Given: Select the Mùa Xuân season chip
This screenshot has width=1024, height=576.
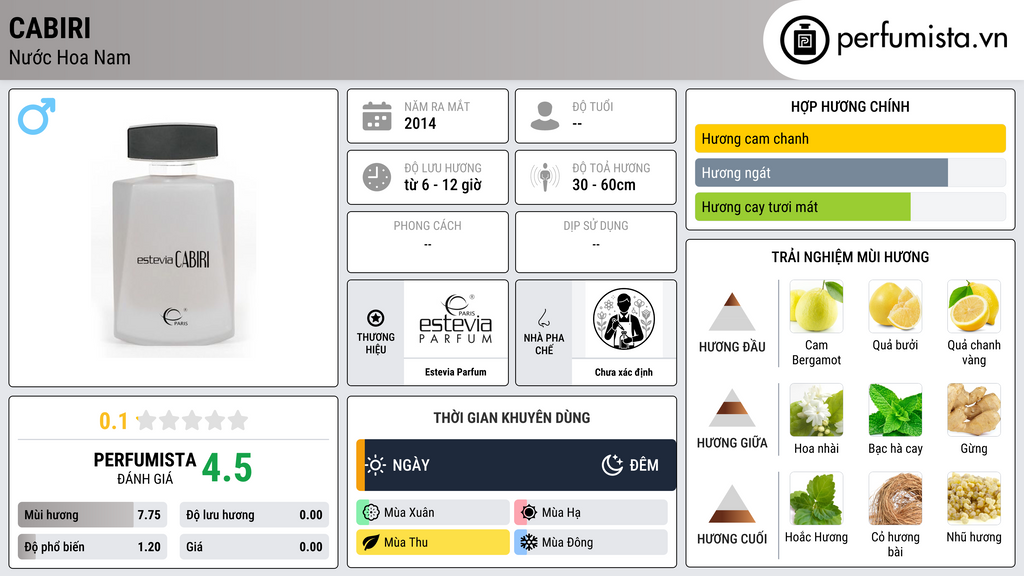Looking at the screenshot, I should click(433, 513).
